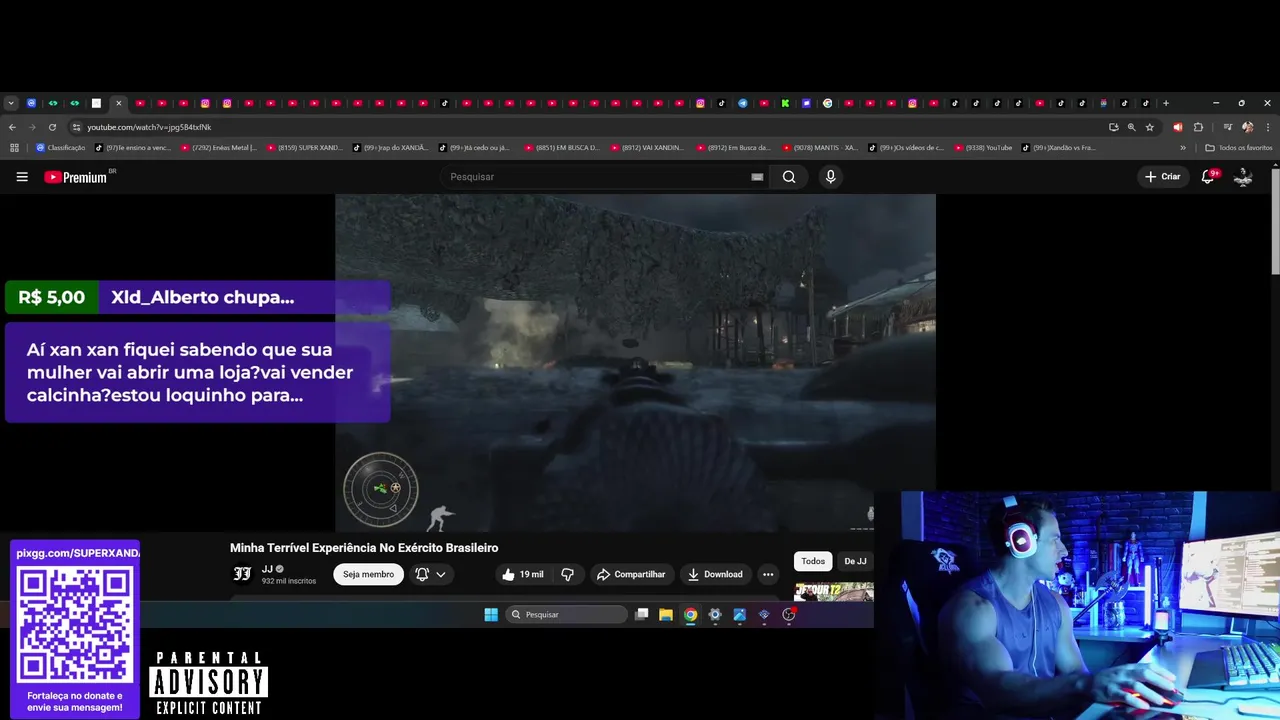Image resolution: width=1280 pixels, height=720 pixels.
Task: Open the (9078) MANTIS bookmark
Action: [820, 148]
